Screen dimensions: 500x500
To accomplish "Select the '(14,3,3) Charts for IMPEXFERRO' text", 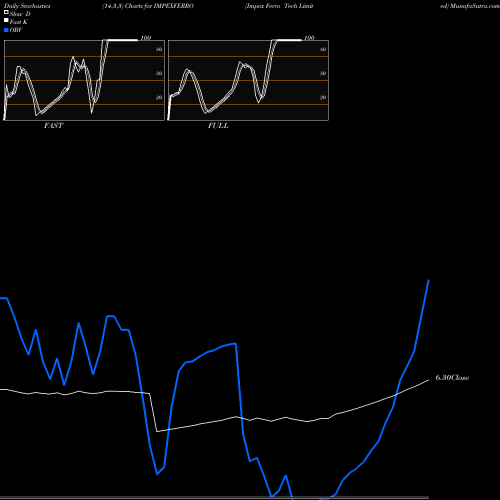I will point(148,6).
